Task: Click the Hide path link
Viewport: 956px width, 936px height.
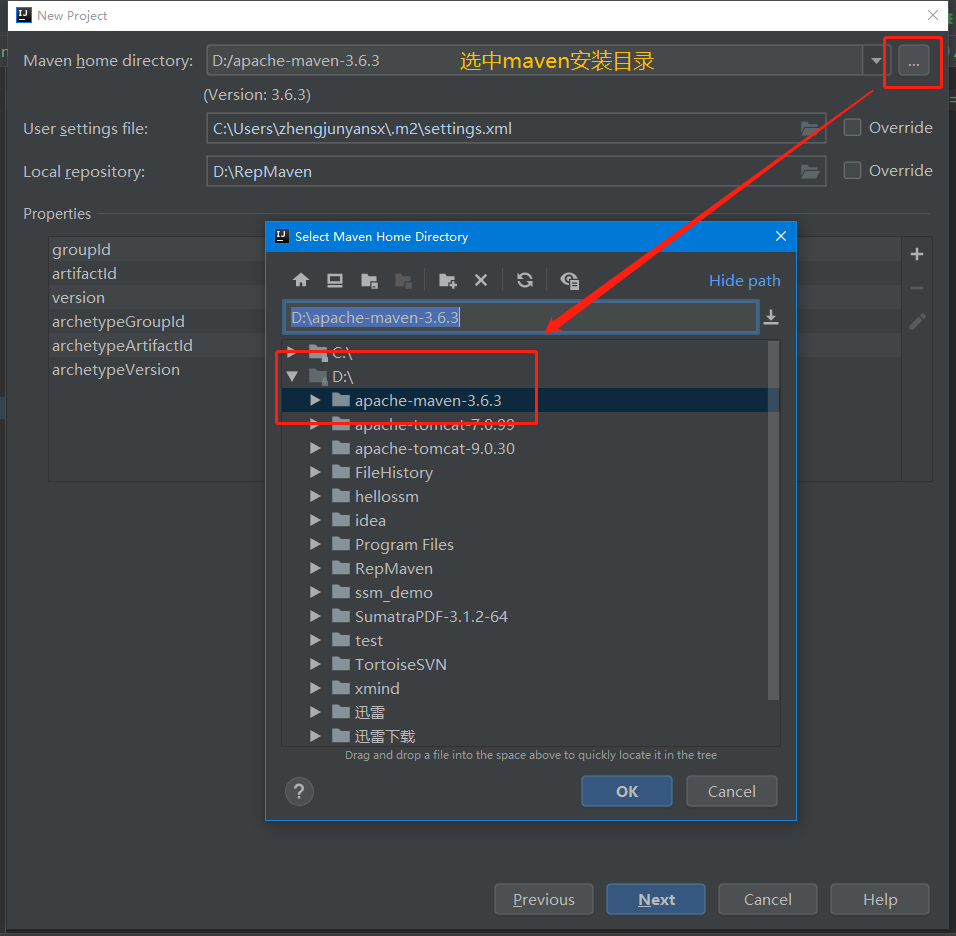Action: pos(744,280)
